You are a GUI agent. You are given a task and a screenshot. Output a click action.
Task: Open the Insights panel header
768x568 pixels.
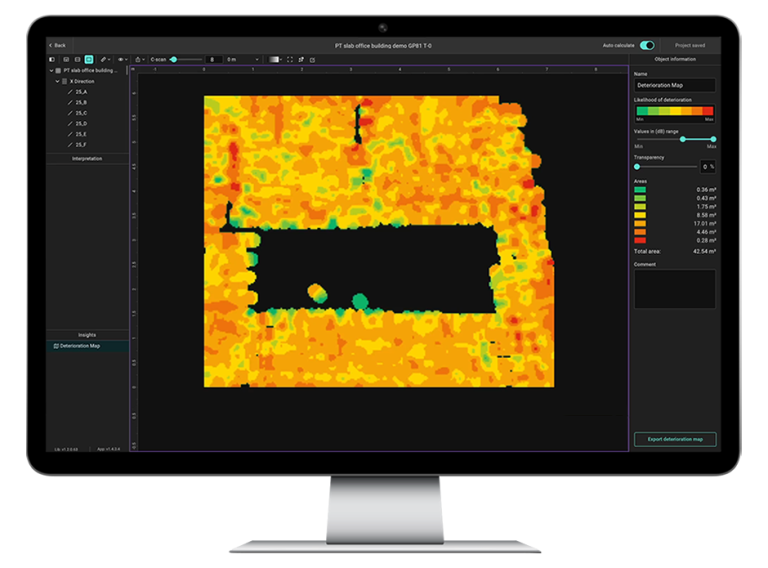[x=87, y=335]
